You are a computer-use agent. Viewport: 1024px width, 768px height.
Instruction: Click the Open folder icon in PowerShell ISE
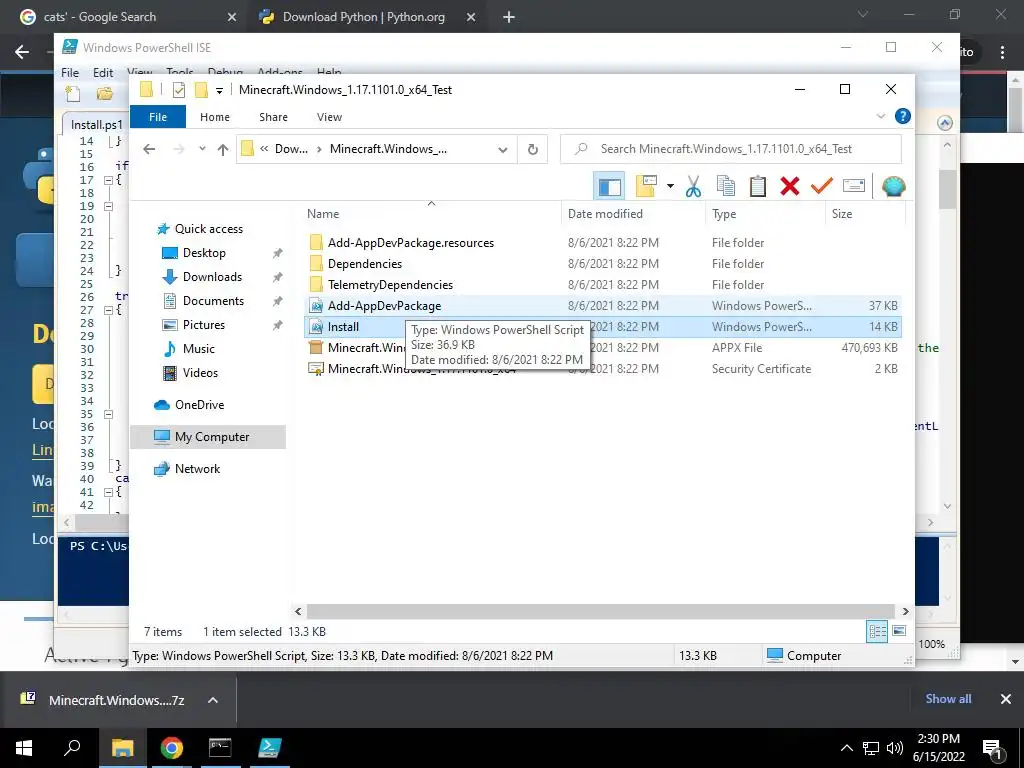click(104, 94)
